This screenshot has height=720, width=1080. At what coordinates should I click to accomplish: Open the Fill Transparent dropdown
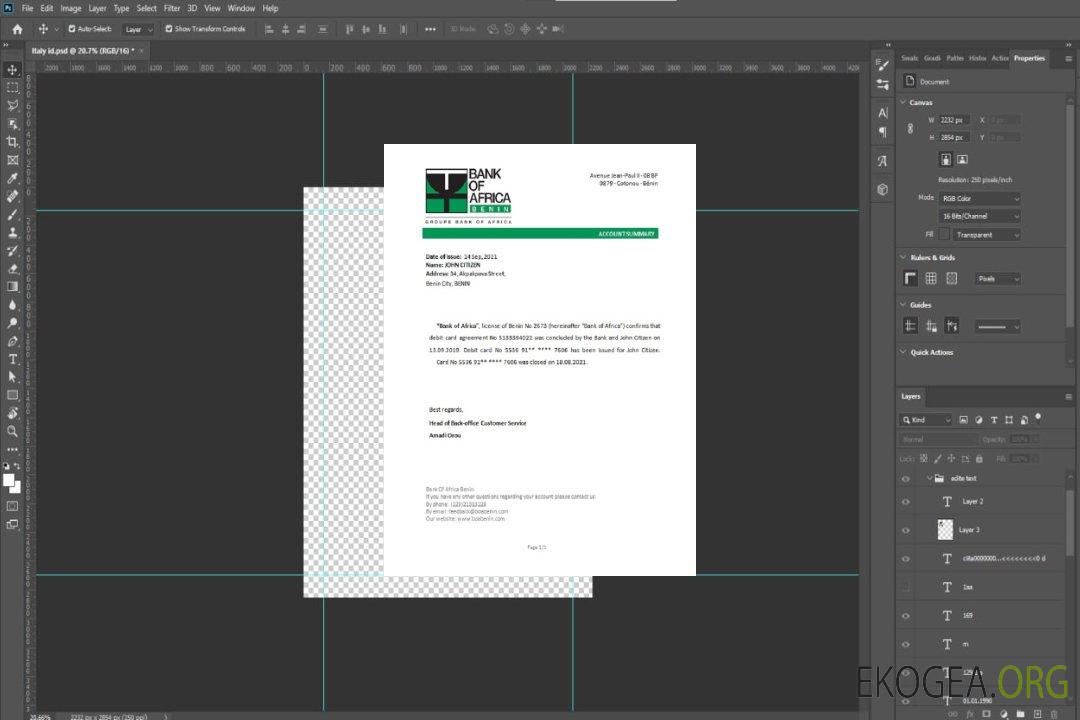pos(986,235)
